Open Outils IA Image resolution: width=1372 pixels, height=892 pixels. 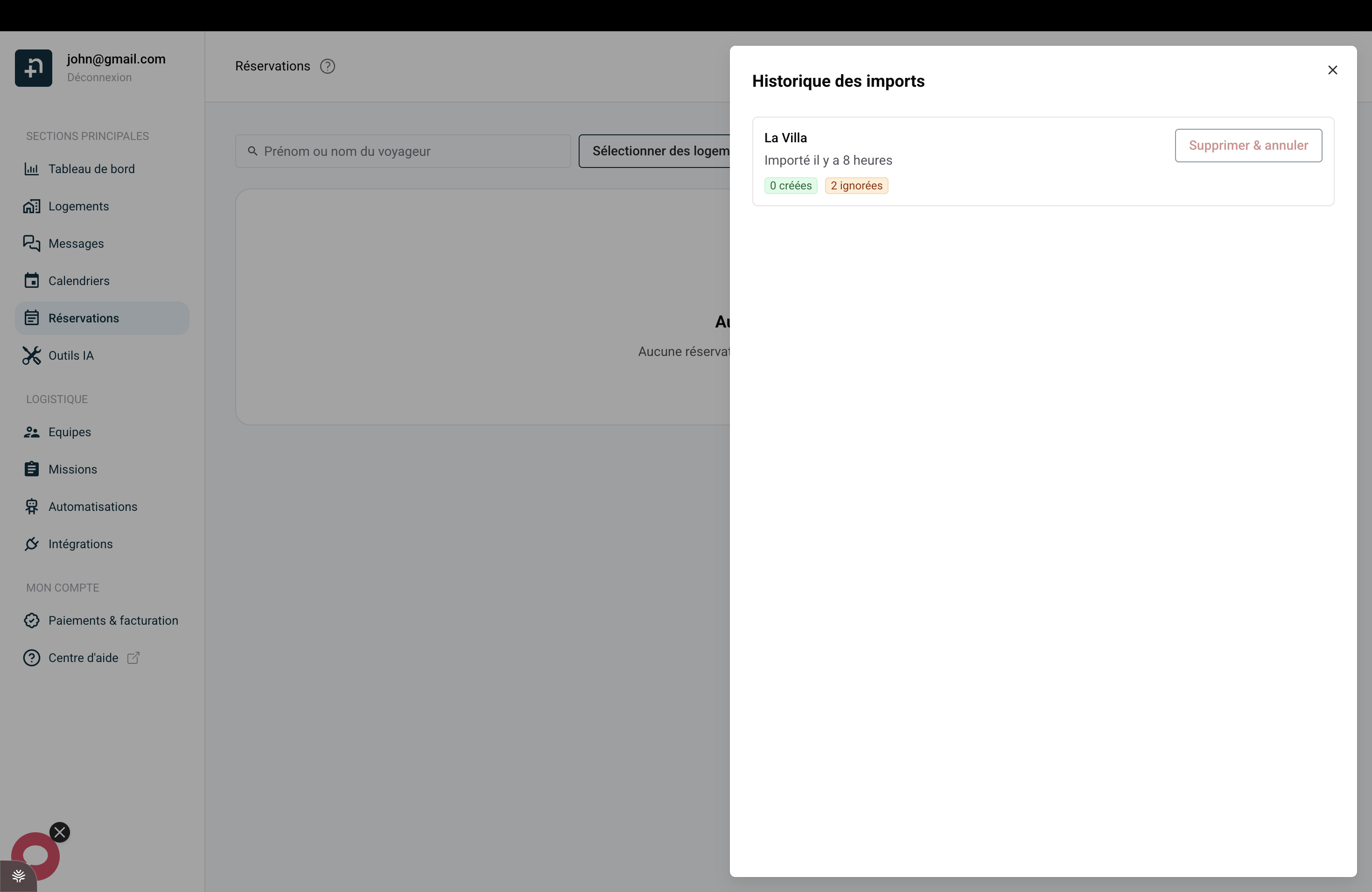click(x=102, y=355)
